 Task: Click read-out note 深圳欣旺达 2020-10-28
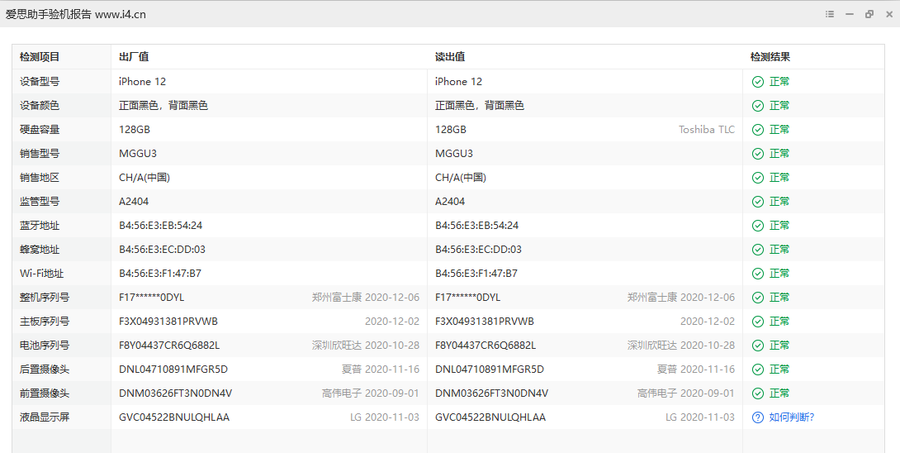pos(681,345)
